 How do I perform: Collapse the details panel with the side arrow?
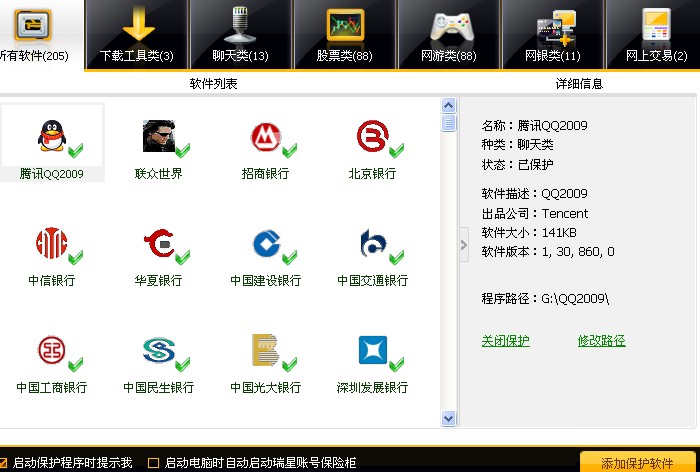(x=464, y=245)
